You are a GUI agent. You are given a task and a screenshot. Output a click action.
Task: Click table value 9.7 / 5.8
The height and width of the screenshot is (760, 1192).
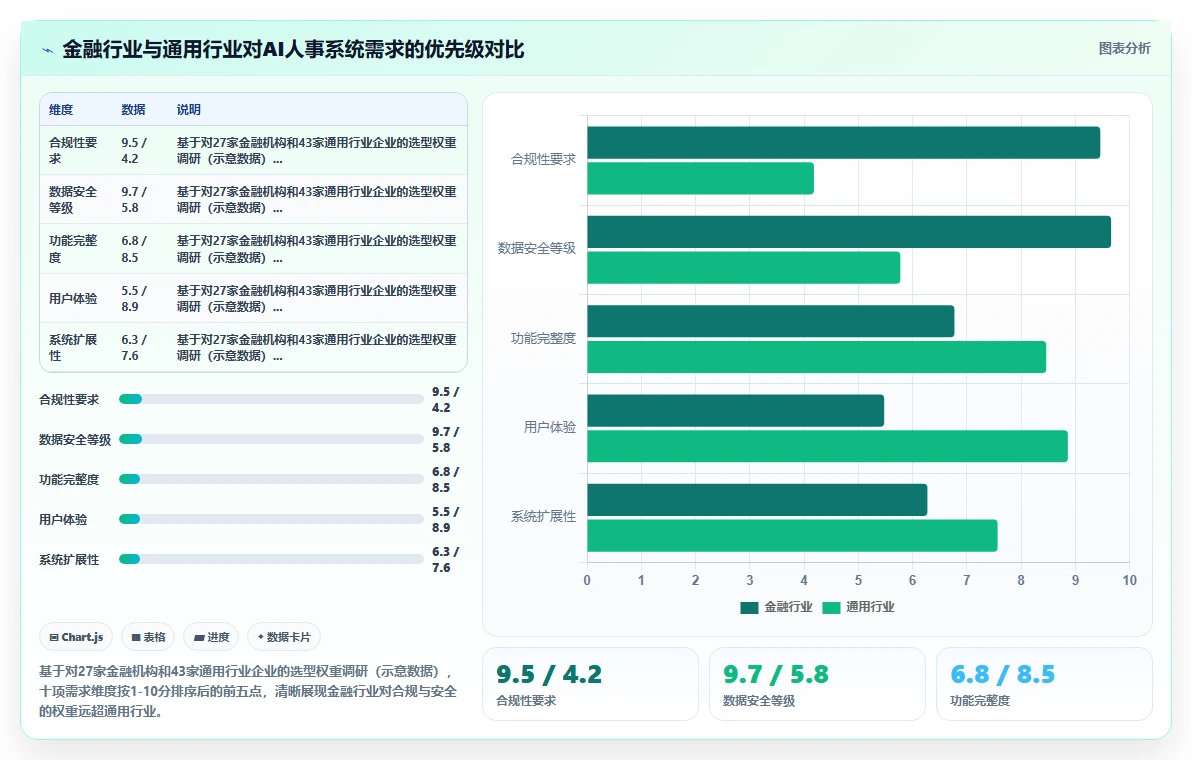[x=134, y=199]
